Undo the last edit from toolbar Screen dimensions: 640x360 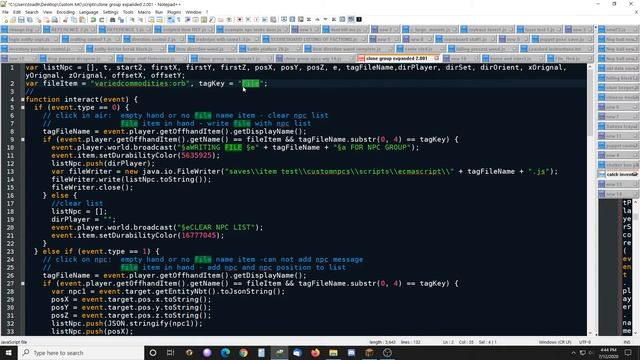click(93, 20)
